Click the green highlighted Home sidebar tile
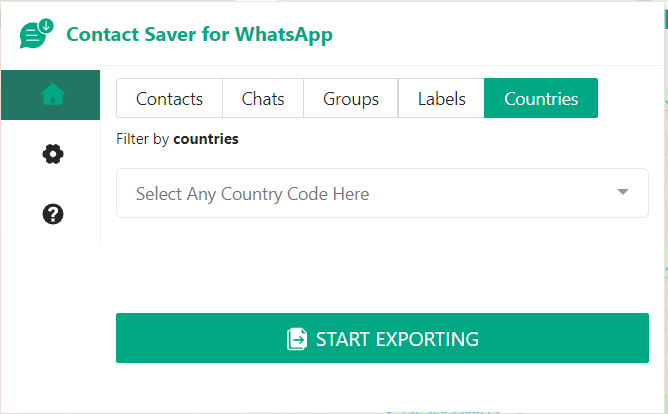Screen dimensions: 668x414 coord(50,95)
